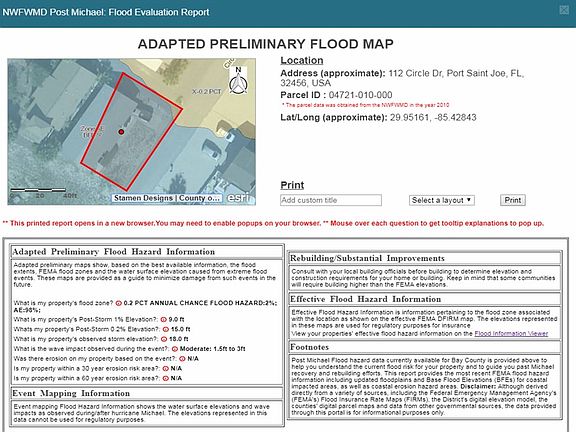
Task: Click the Print button
Action: point(512,200)
